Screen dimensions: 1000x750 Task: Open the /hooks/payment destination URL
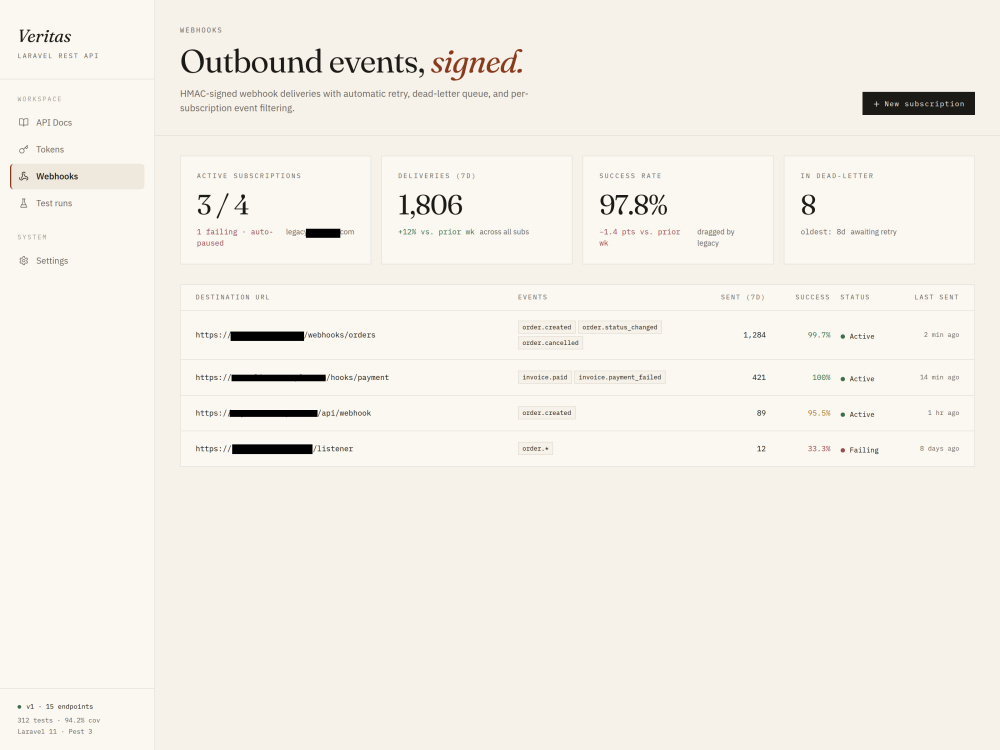click(x=292, y=378)
